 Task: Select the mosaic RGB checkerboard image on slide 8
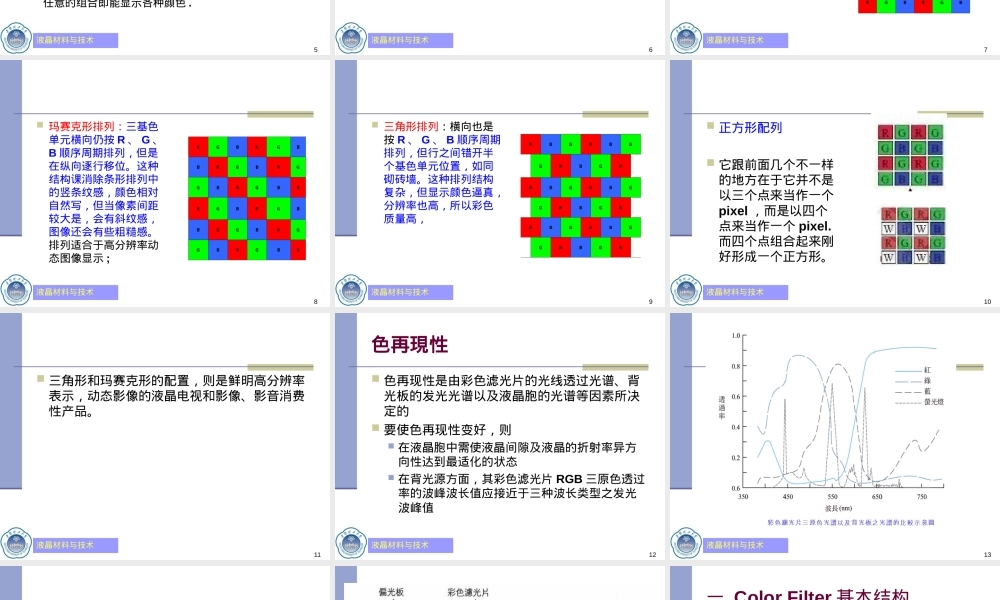[247, 198]
